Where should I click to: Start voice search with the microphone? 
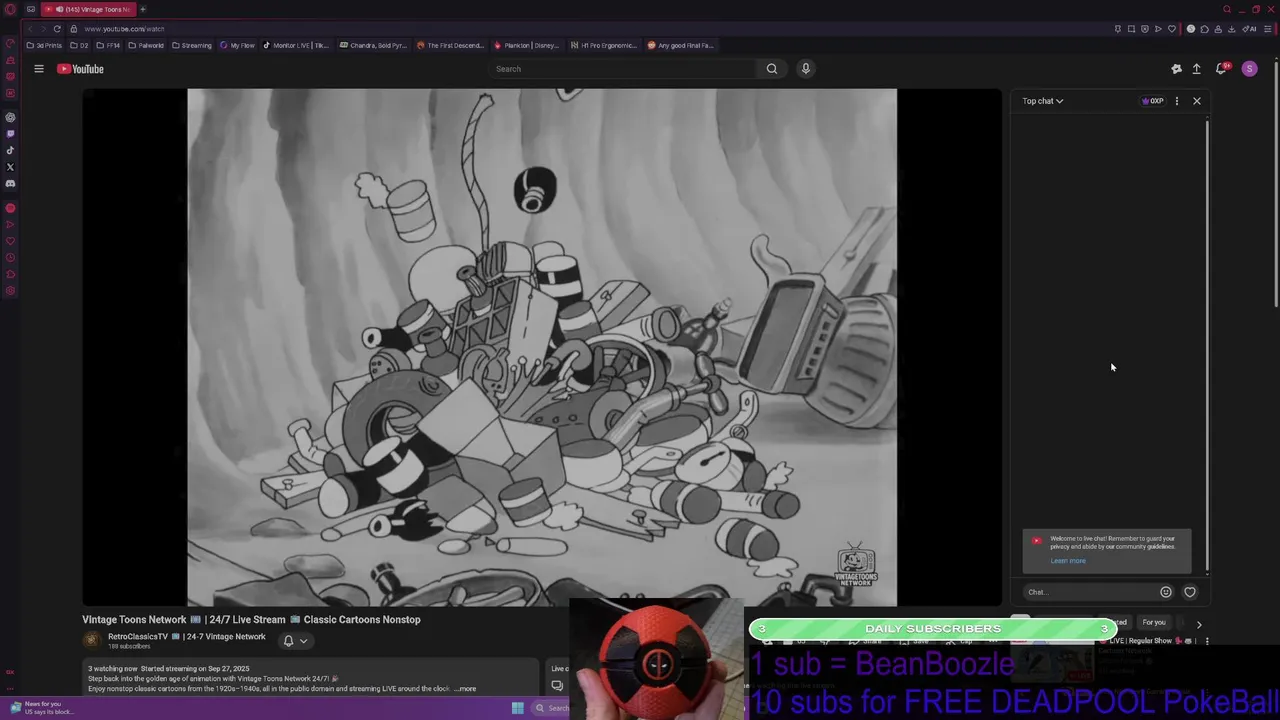806,69
